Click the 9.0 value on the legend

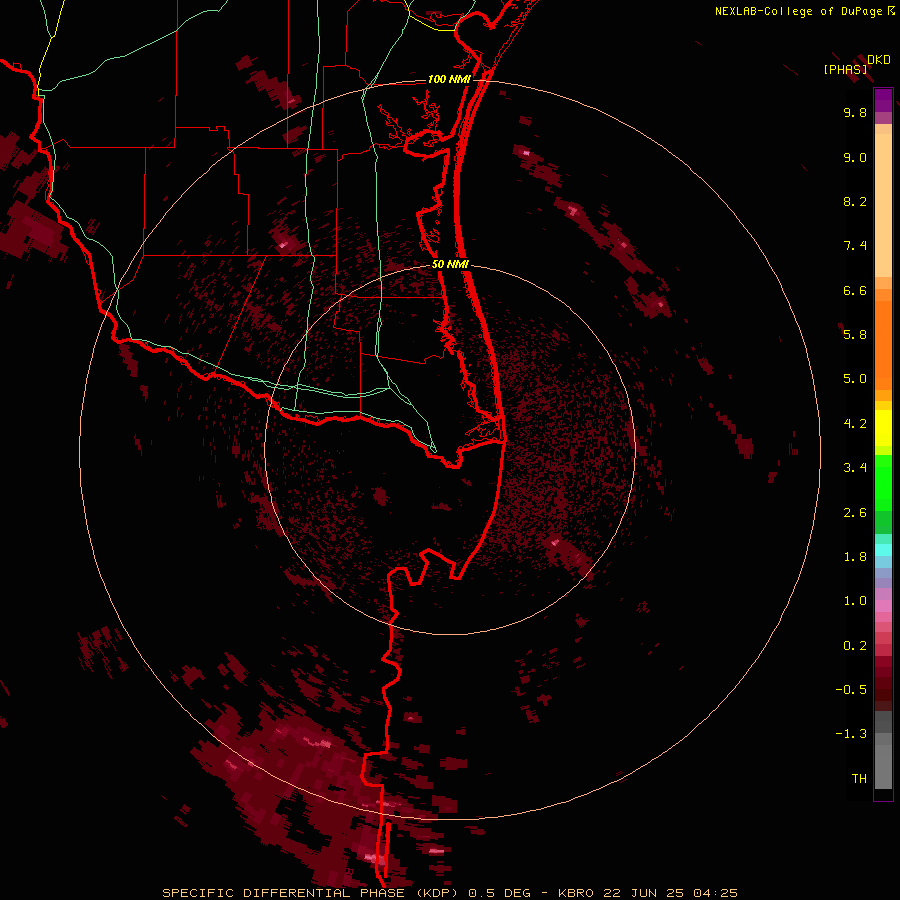[x=855, y=157]
